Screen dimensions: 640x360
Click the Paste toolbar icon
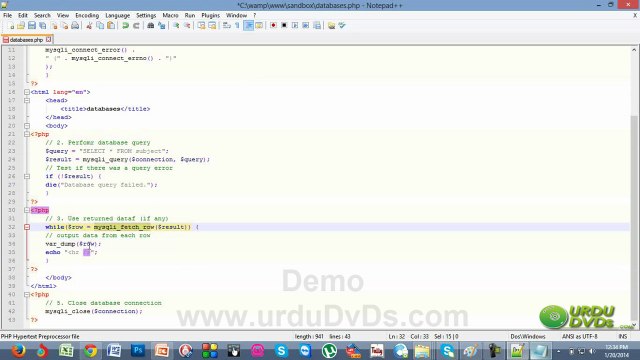pos(111,26)
